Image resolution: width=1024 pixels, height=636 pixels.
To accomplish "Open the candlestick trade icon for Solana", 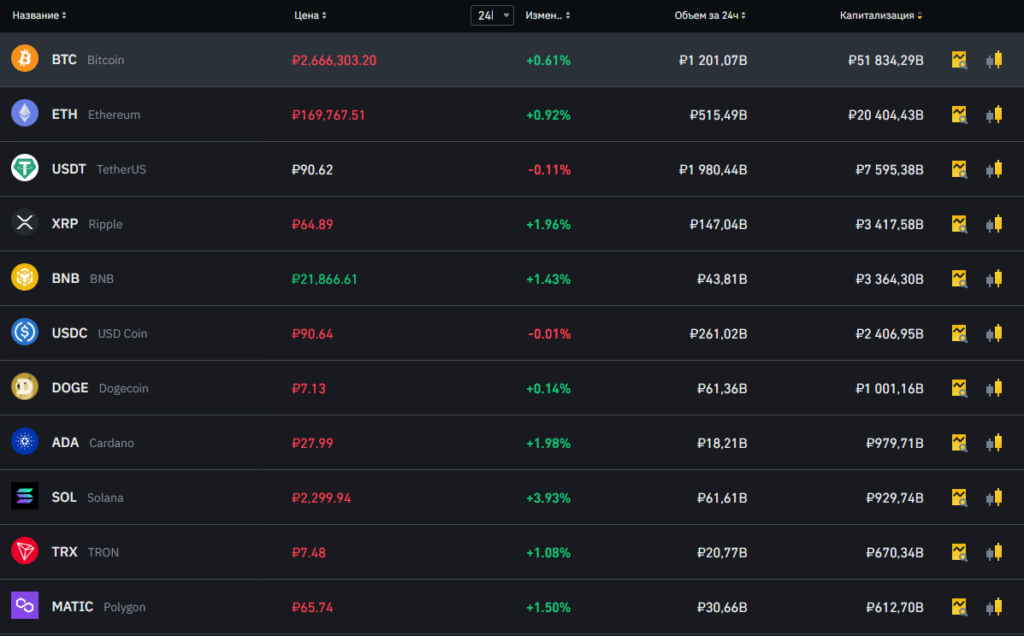I will pos(993,497).
